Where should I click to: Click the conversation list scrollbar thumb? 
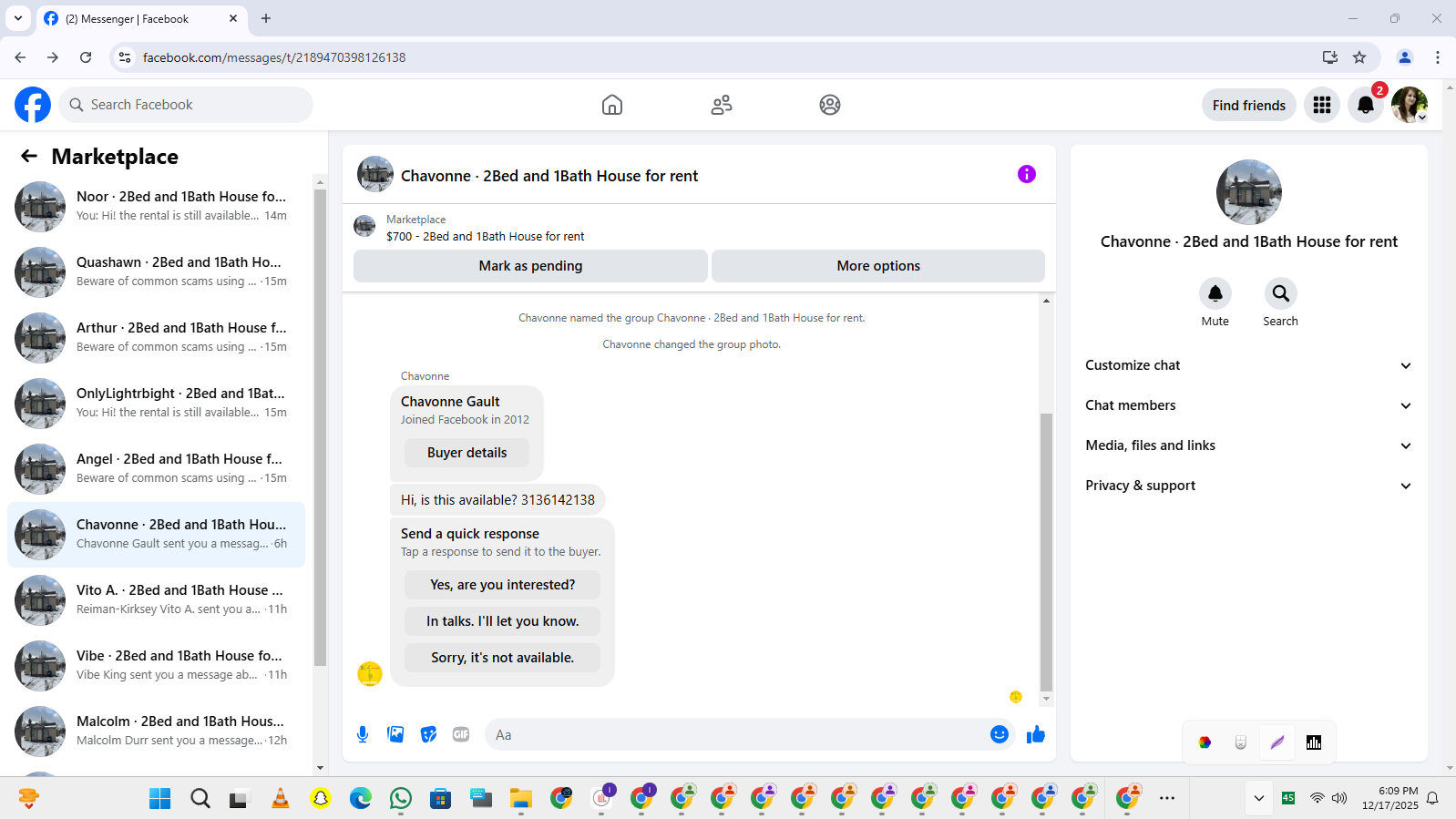pos(320,428)
